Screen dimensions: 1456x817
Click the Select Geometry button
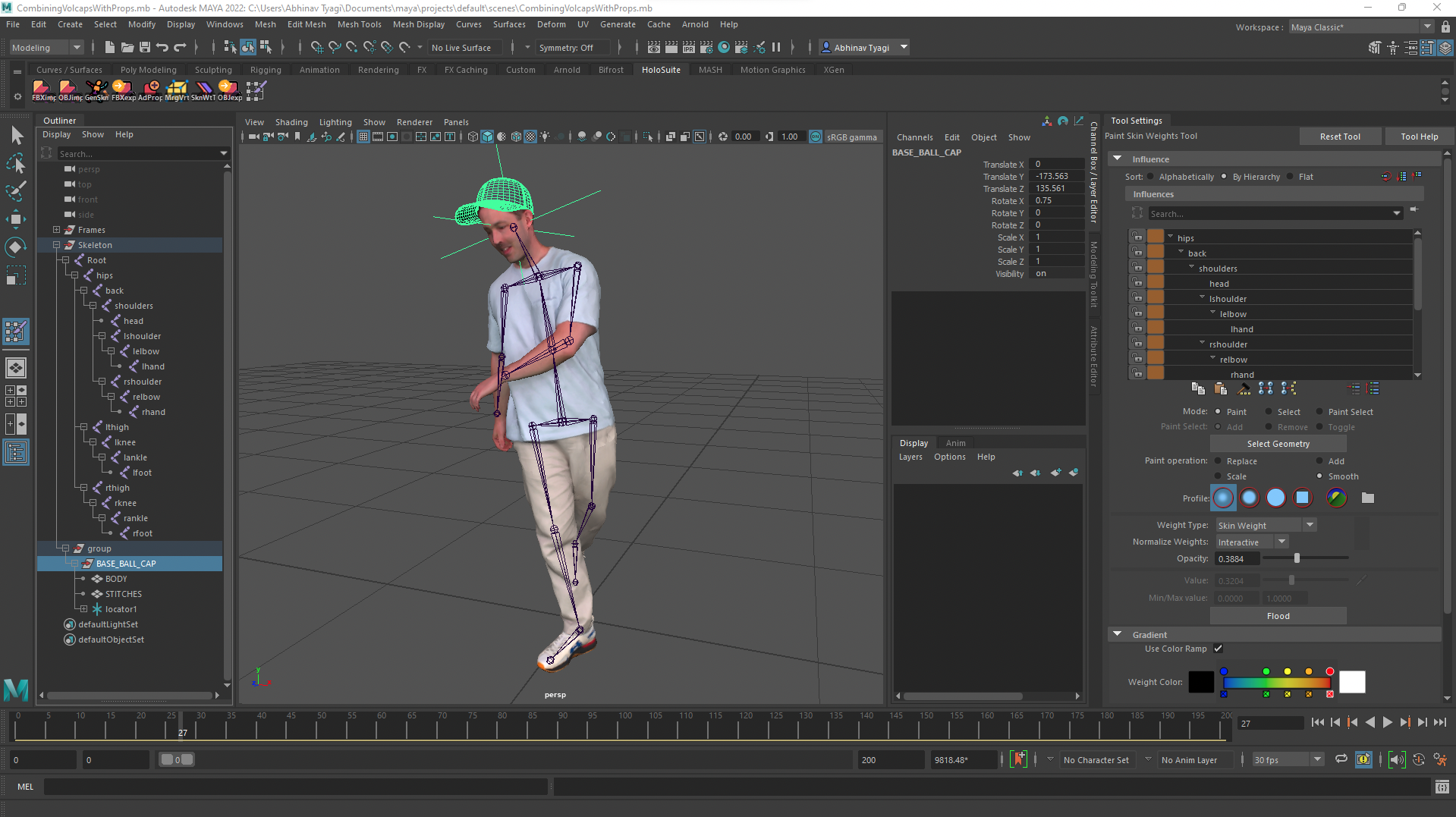point(1278,445)
